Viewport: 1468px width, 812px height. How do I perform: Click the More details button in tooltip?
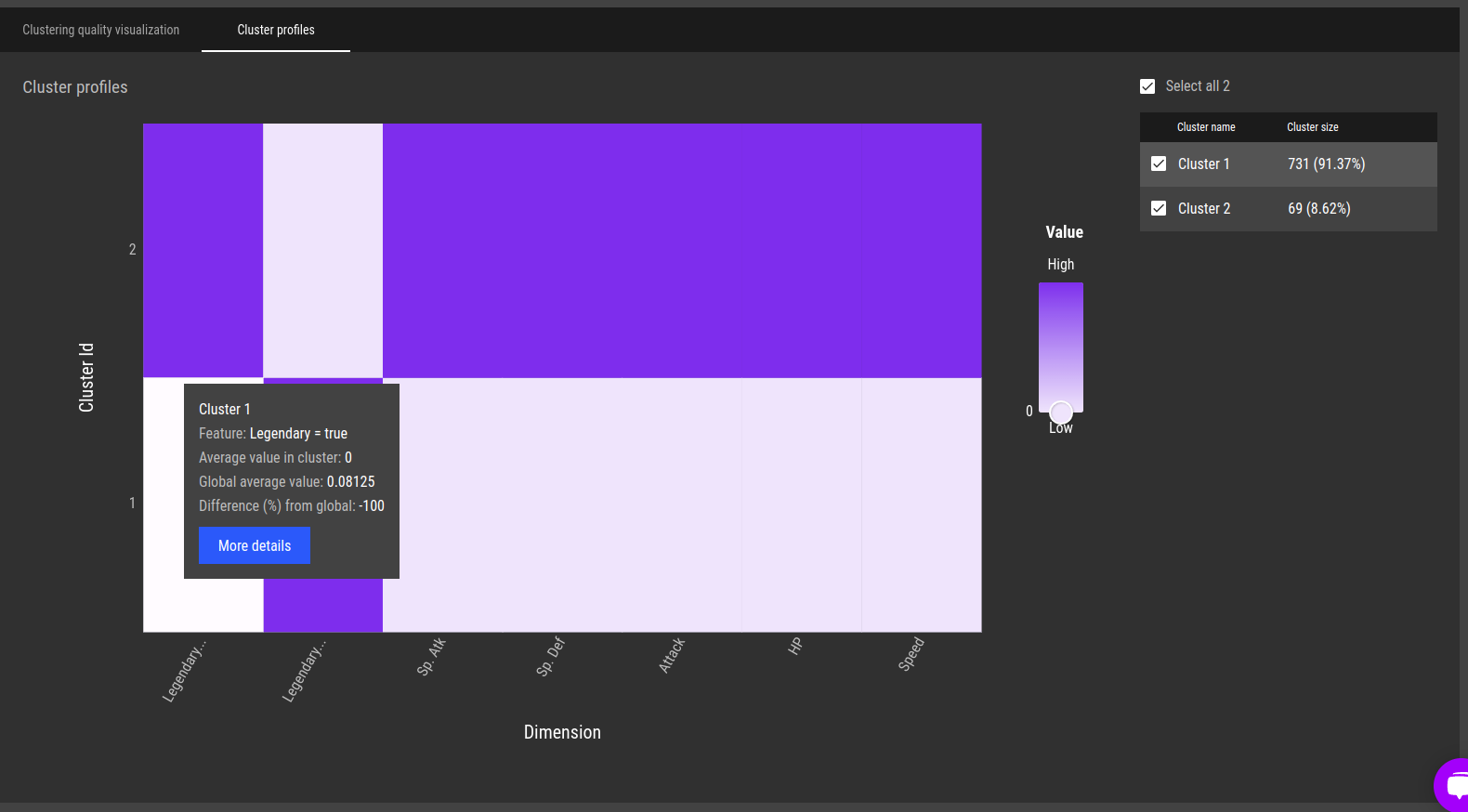[255, 545]
